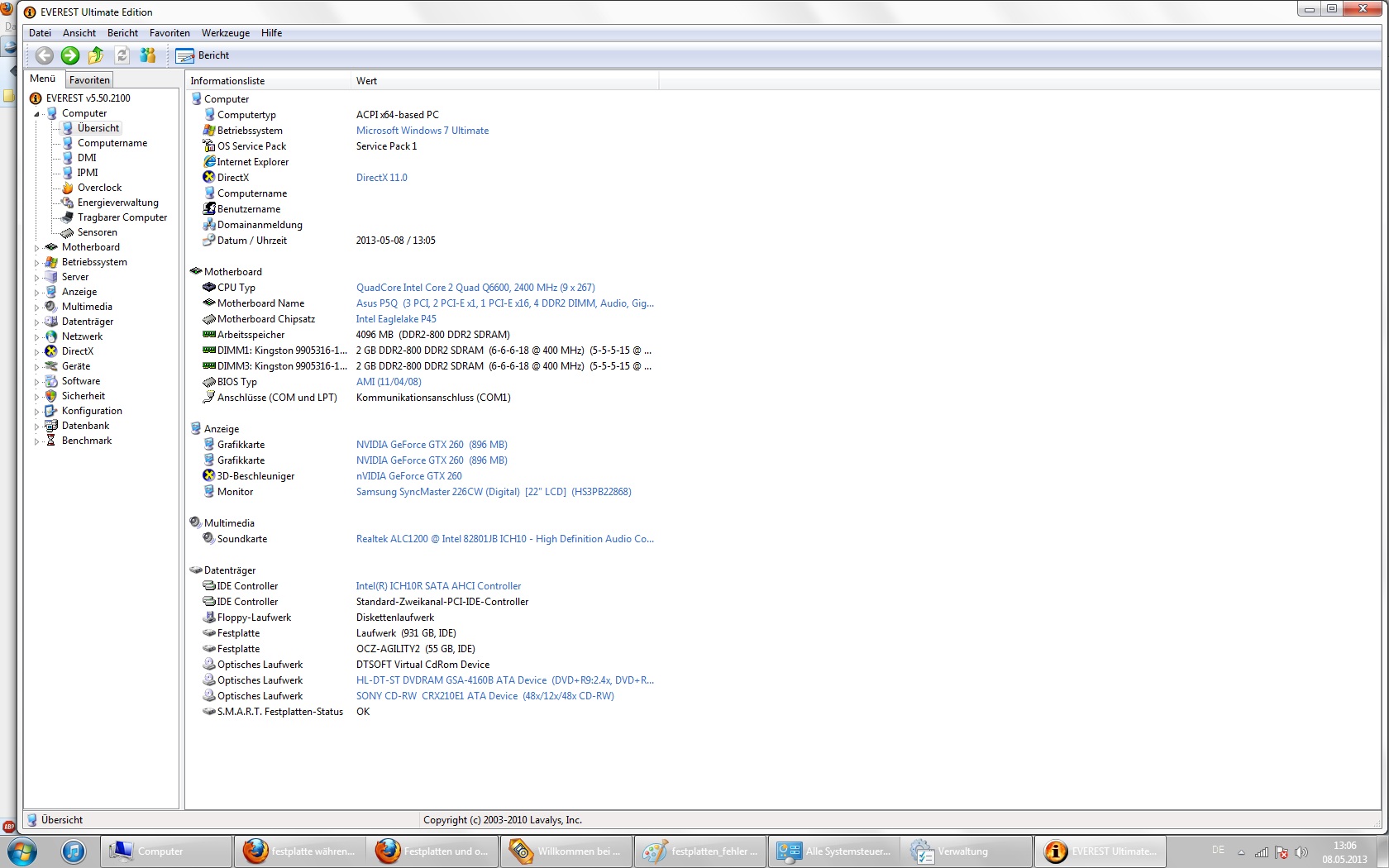The width and height of the screenshot is (1389, 868).
Task: Expand the Netzwerk tree node
Action: point(37,337)
